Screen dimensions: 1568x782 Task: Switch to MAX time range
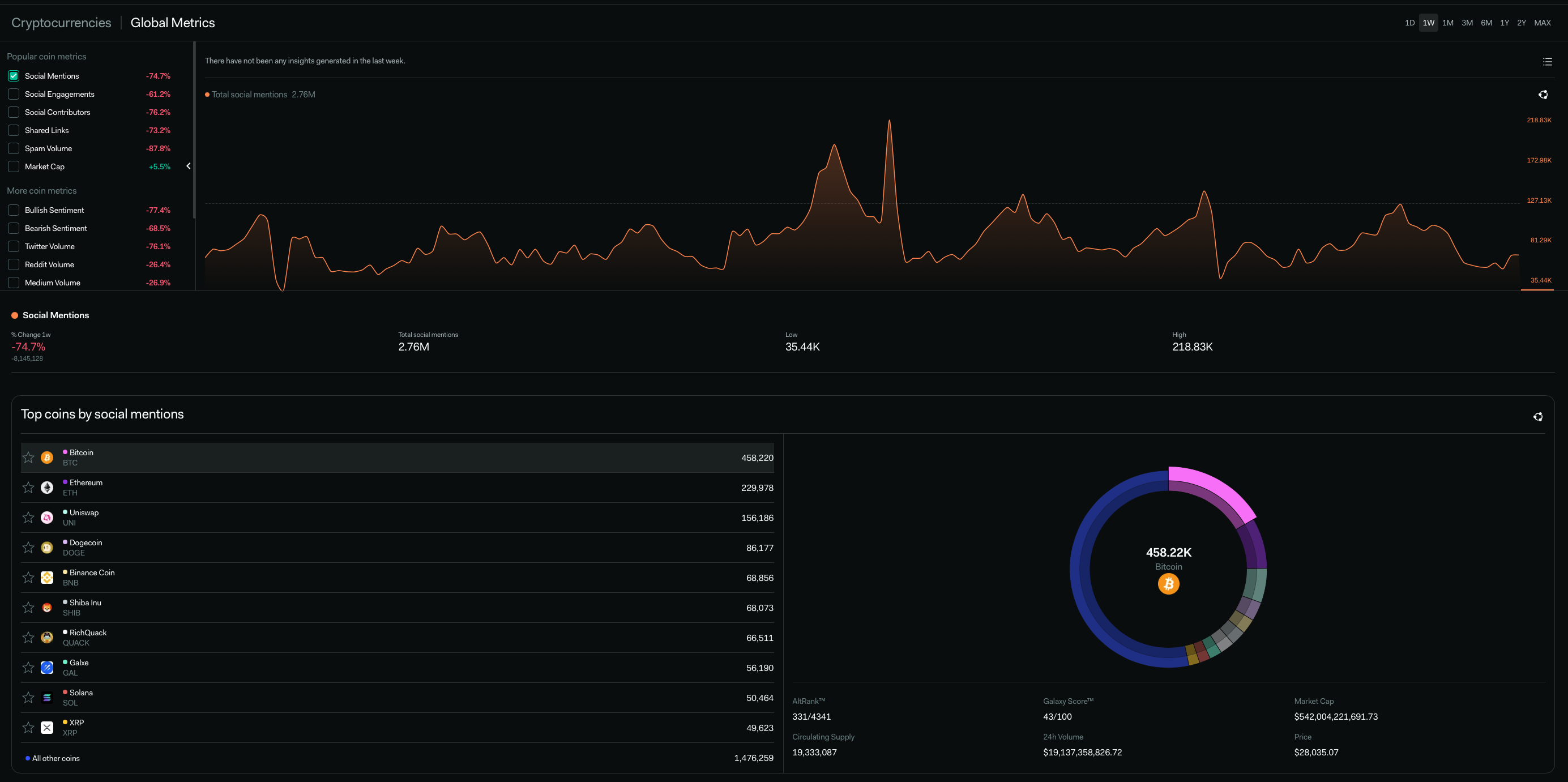[1542, 23]
